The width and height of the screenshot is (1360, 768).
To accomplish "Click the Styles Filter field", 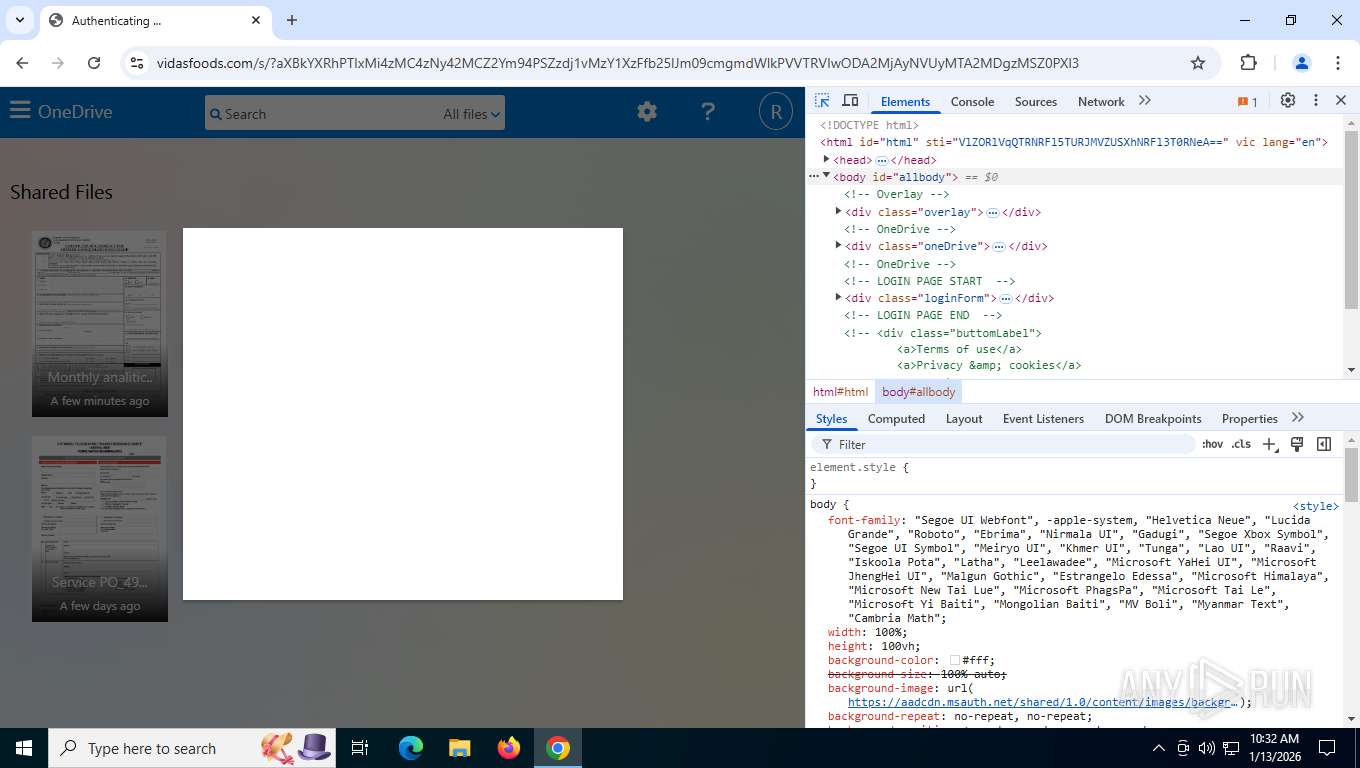I will 1004,445.
